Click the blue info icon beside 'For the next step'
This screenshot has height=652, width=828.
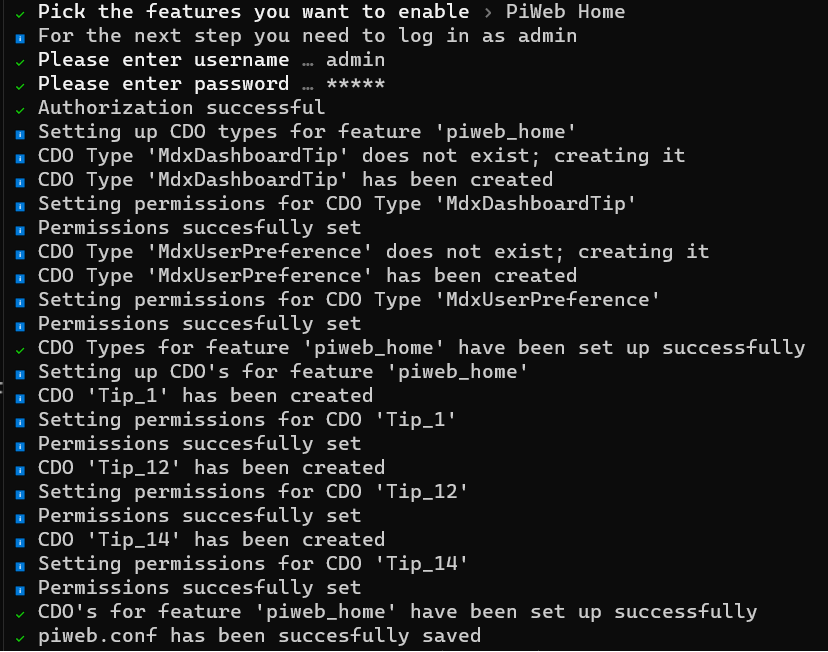click(20, 37)
